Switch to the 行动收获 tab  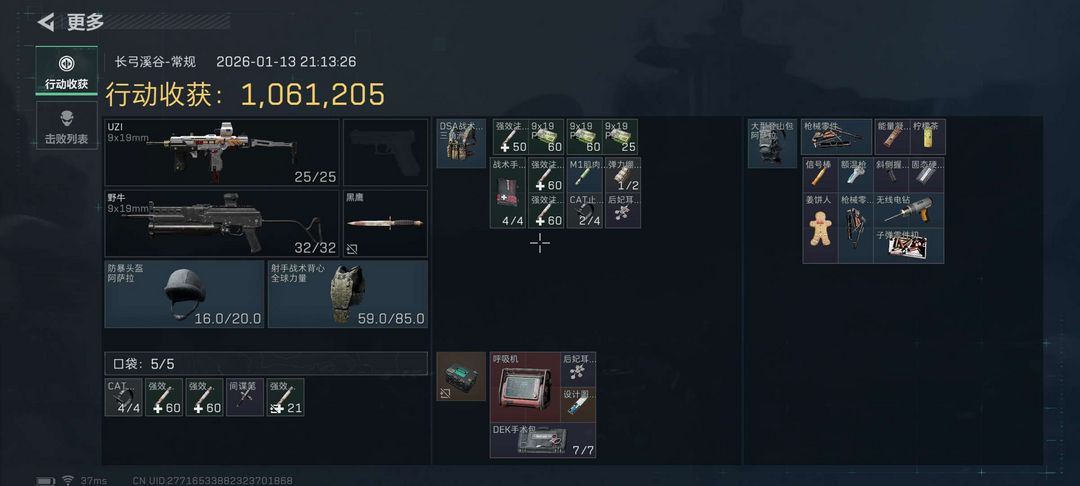click(67, 71)
